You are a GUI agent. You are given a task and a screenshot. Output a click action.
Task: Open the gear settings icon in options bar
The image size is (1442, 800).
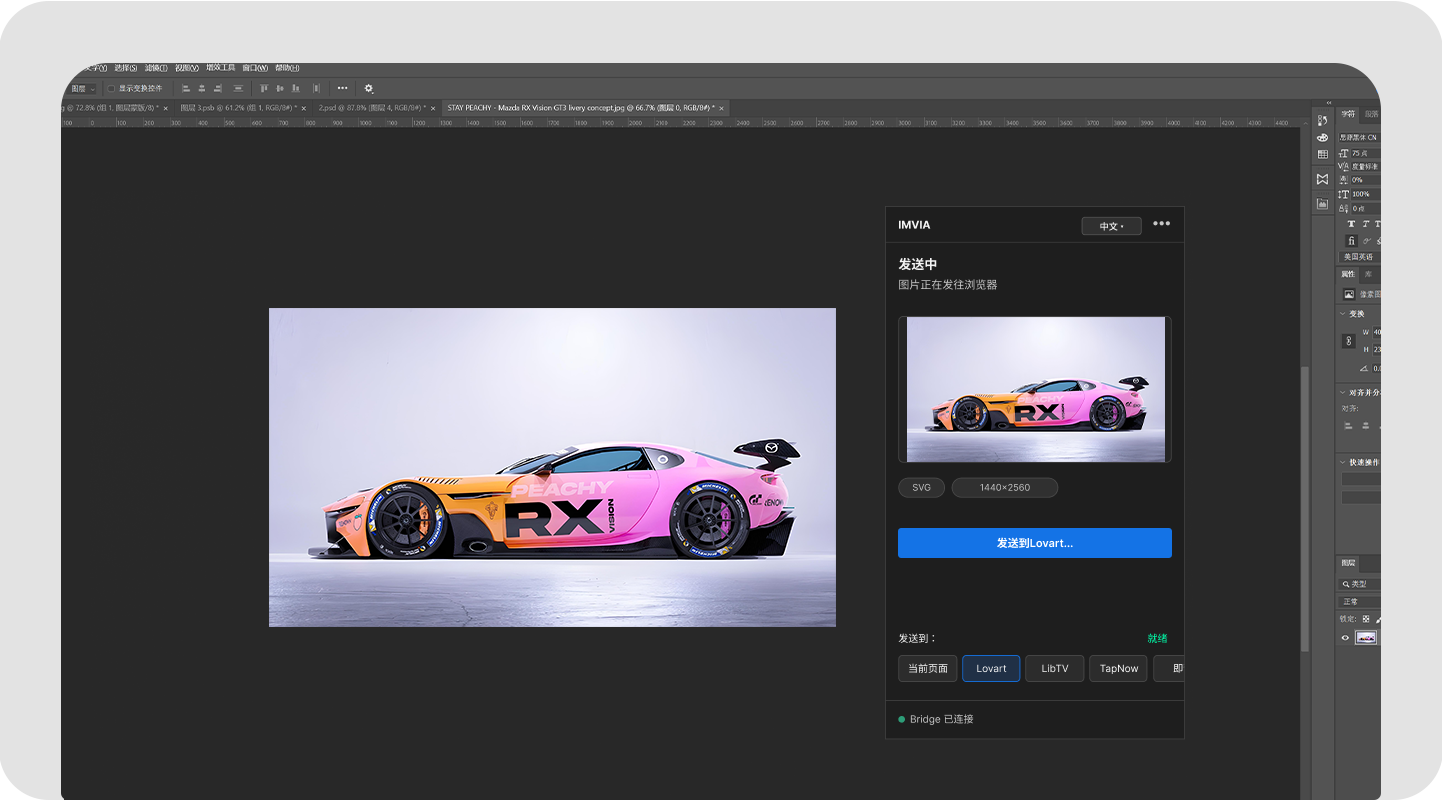(x=368, y=89)
